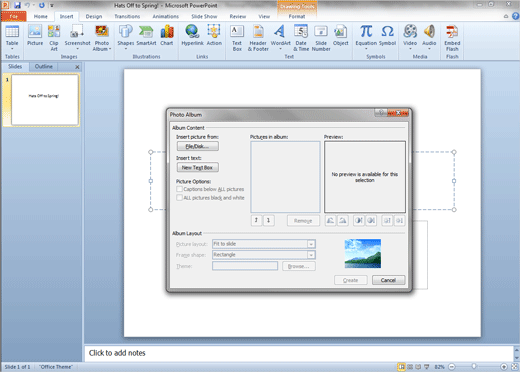
Task: Click the WordArt icon
Action: click(x=280, y=32)
